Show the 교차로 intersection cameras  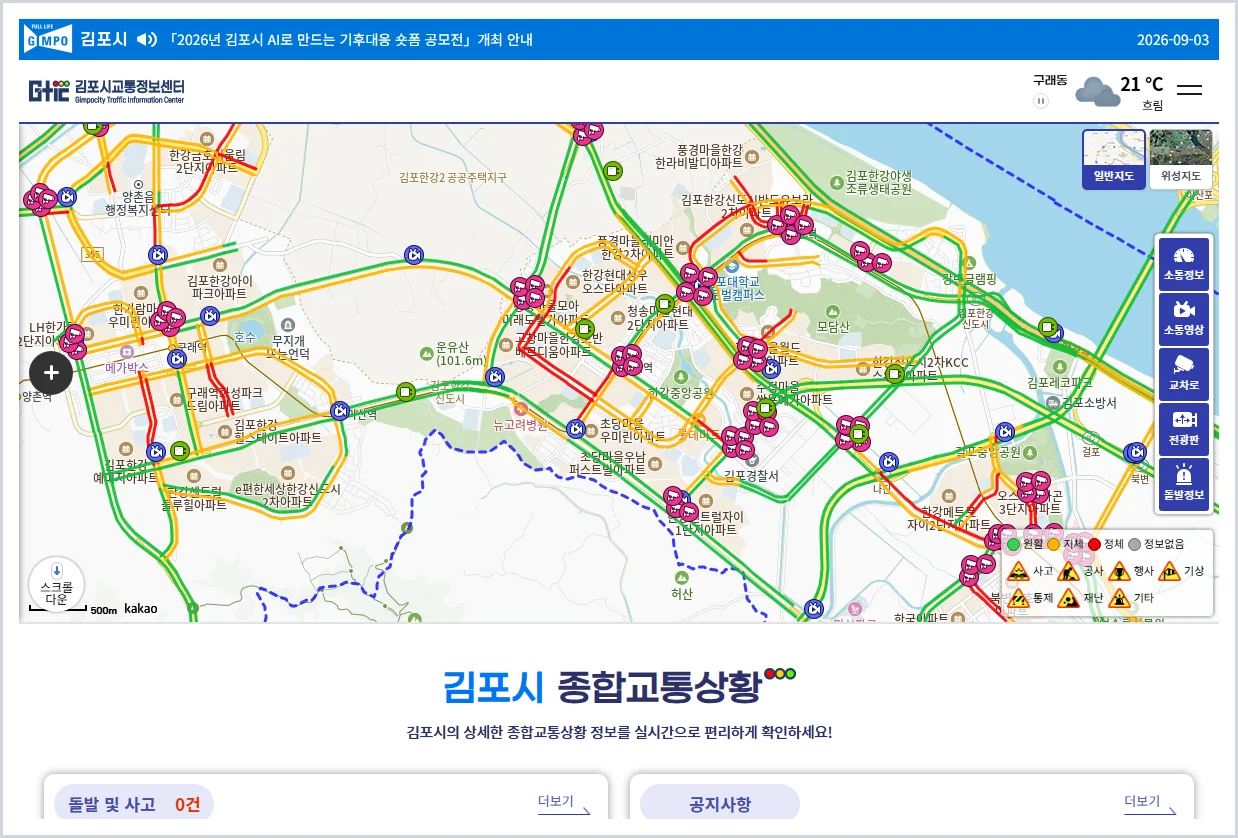click(1184, 374)
